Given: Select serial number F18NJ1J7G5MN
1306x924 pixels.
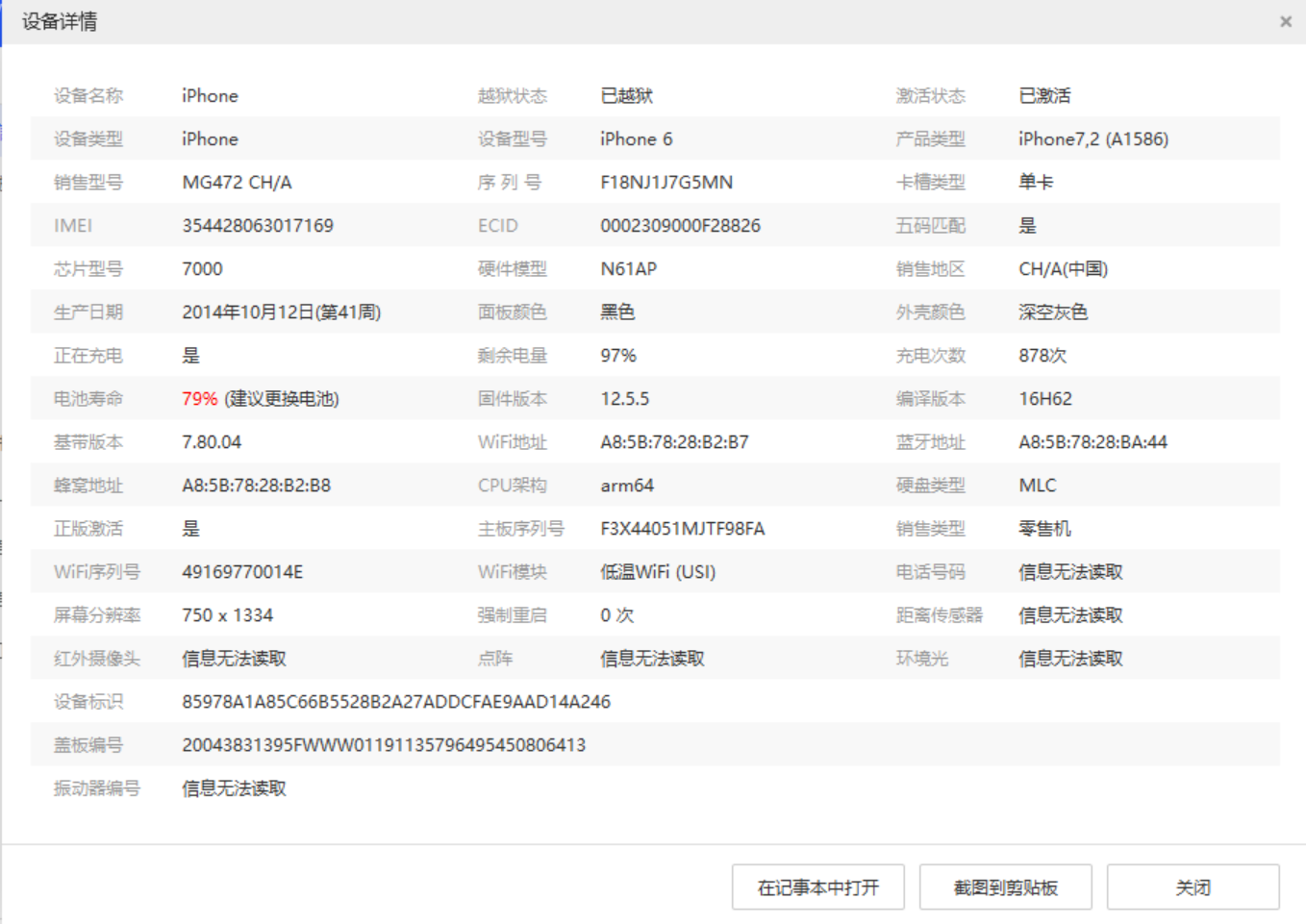Looking at the screenshot, I should point(666,183).
